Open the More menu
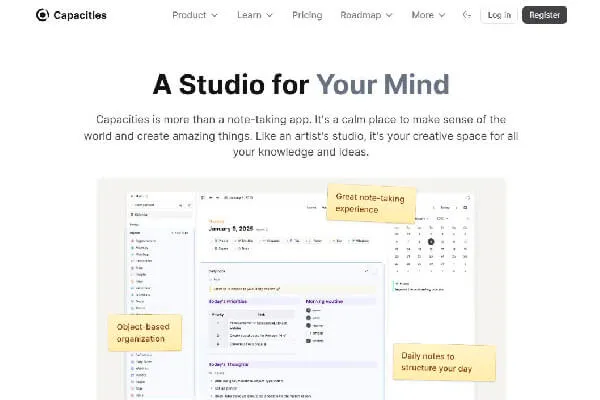The width and height of the screenshot is (600, 400). pos(428,15)
